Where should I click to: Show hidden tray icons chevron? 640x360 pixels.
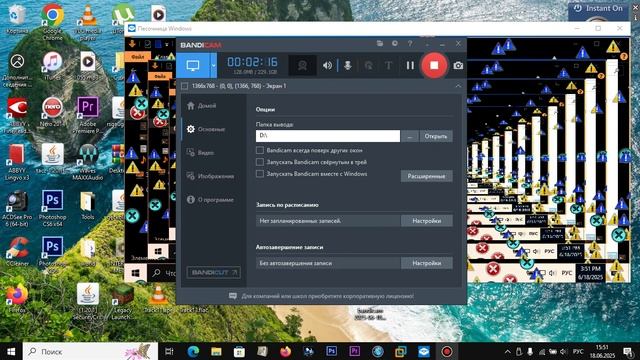pos(507,351)
